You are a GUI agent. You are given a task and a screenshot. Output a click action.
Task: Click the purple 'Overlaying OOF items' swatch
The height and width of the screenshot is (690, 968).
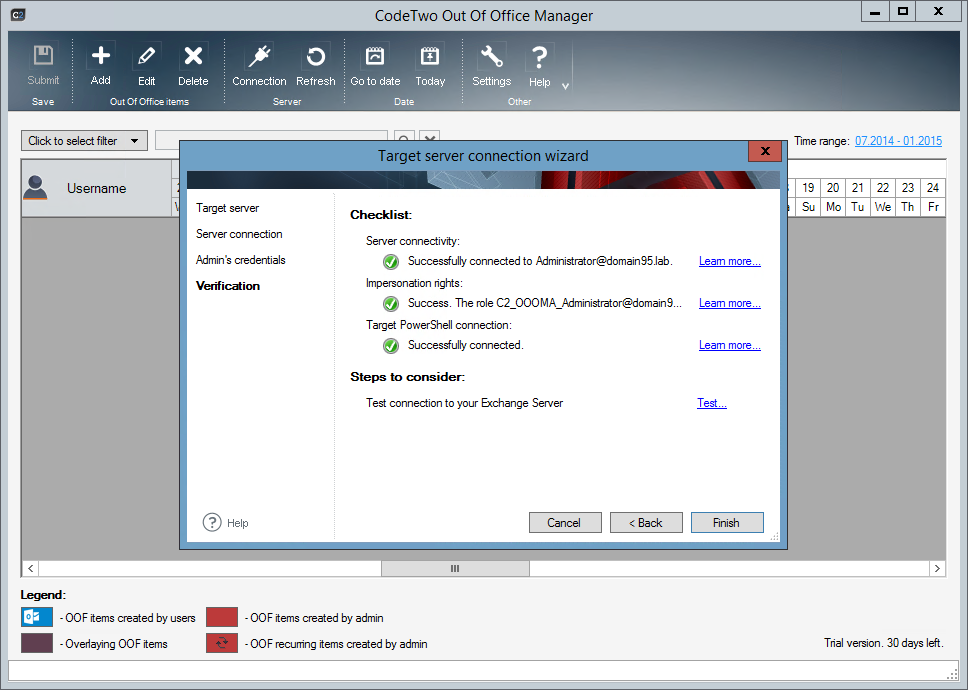click(x=37, y=643)
